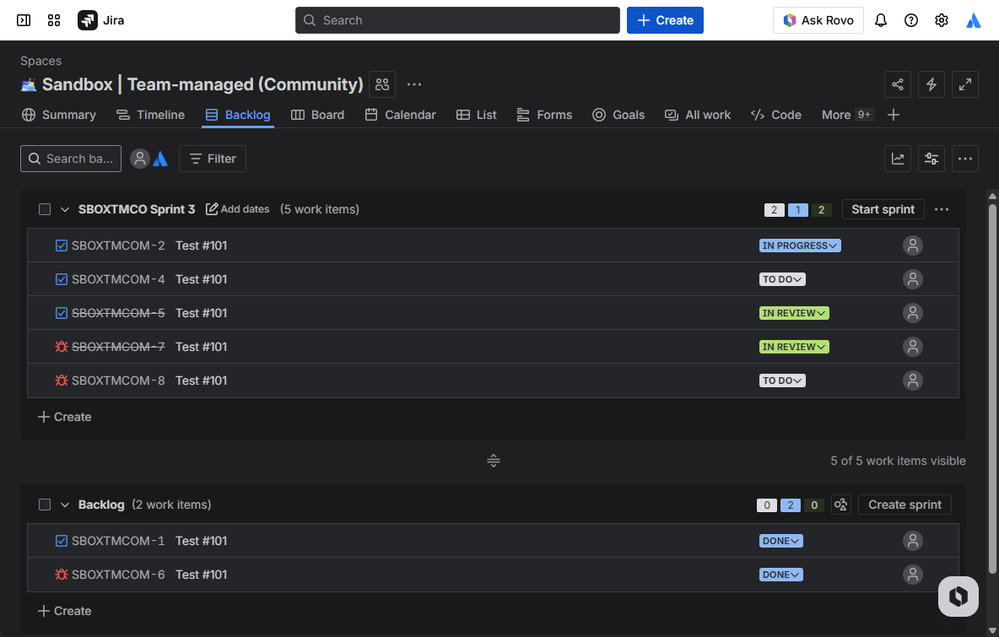Collapse the Backlog section chevron
Screen dimensions: 999x637
[x=64, y=505]
